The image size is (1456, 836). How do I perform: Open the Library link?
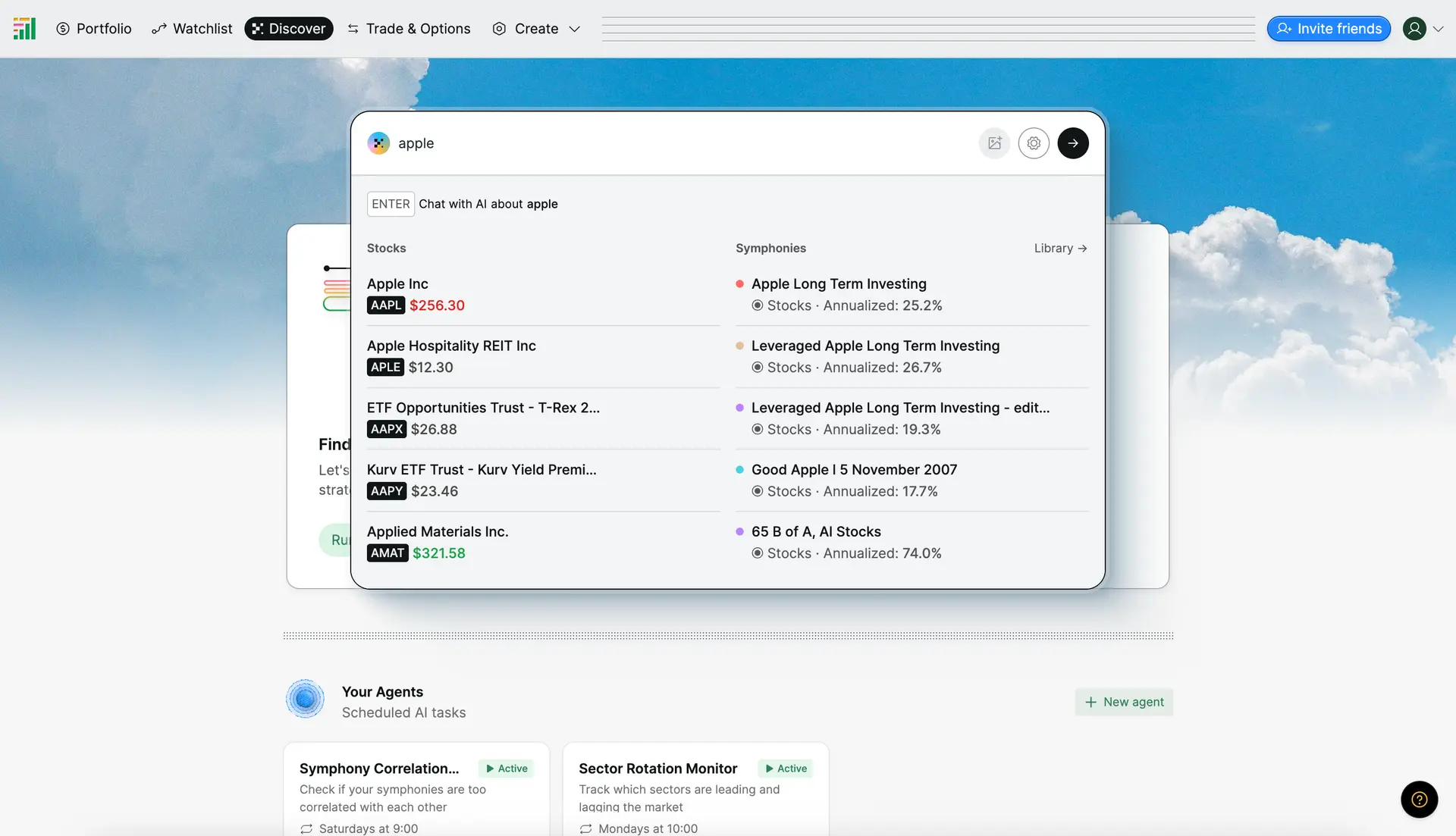[1060, 249]
